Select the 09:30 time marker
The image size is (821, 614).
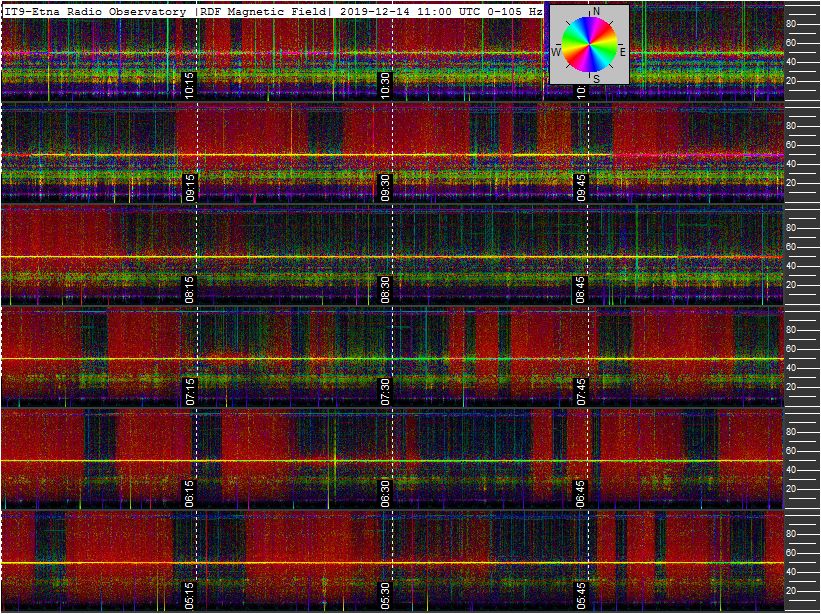[385, 187]
